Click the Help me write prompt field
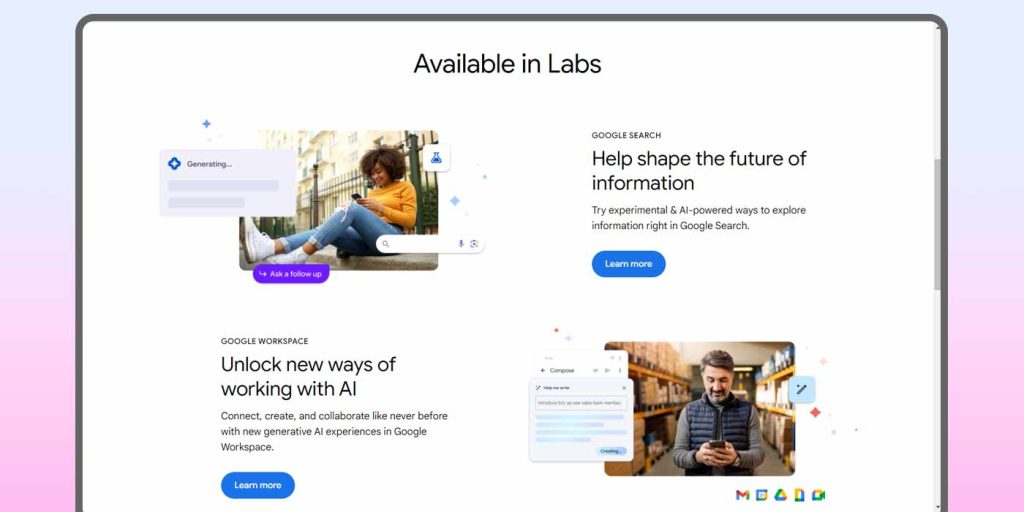This screenshot has height=512, width=1024. (581, 403)
